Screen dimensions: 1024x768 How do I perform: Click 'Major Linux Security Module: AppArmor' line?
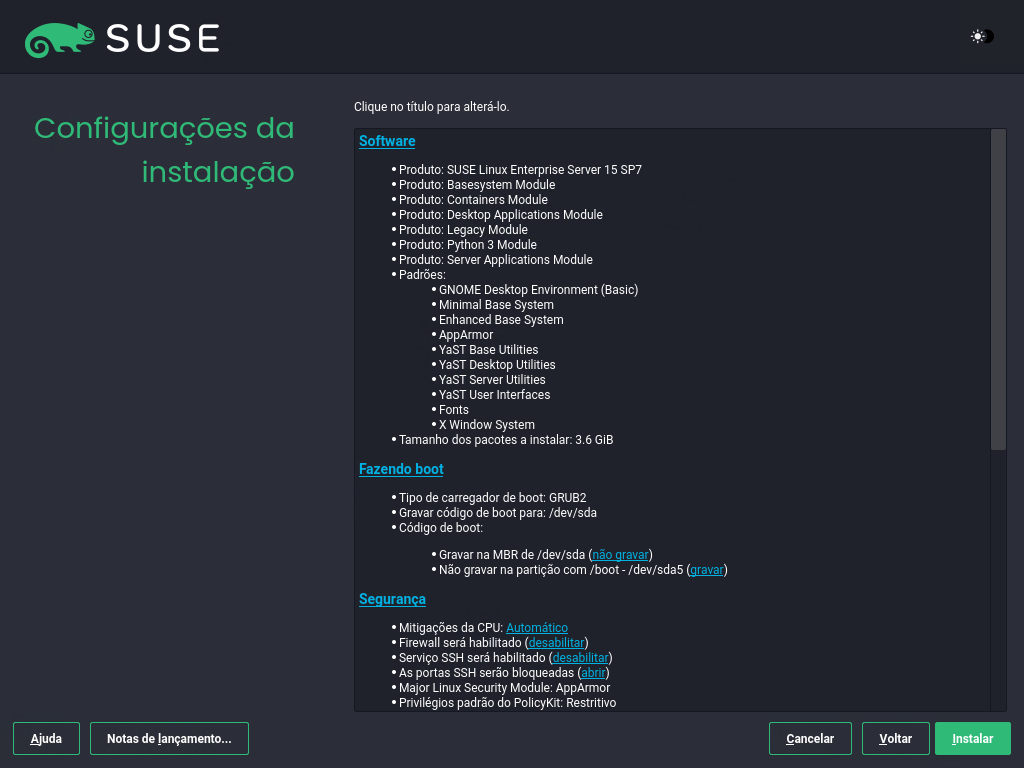click(x=504, y=688)
